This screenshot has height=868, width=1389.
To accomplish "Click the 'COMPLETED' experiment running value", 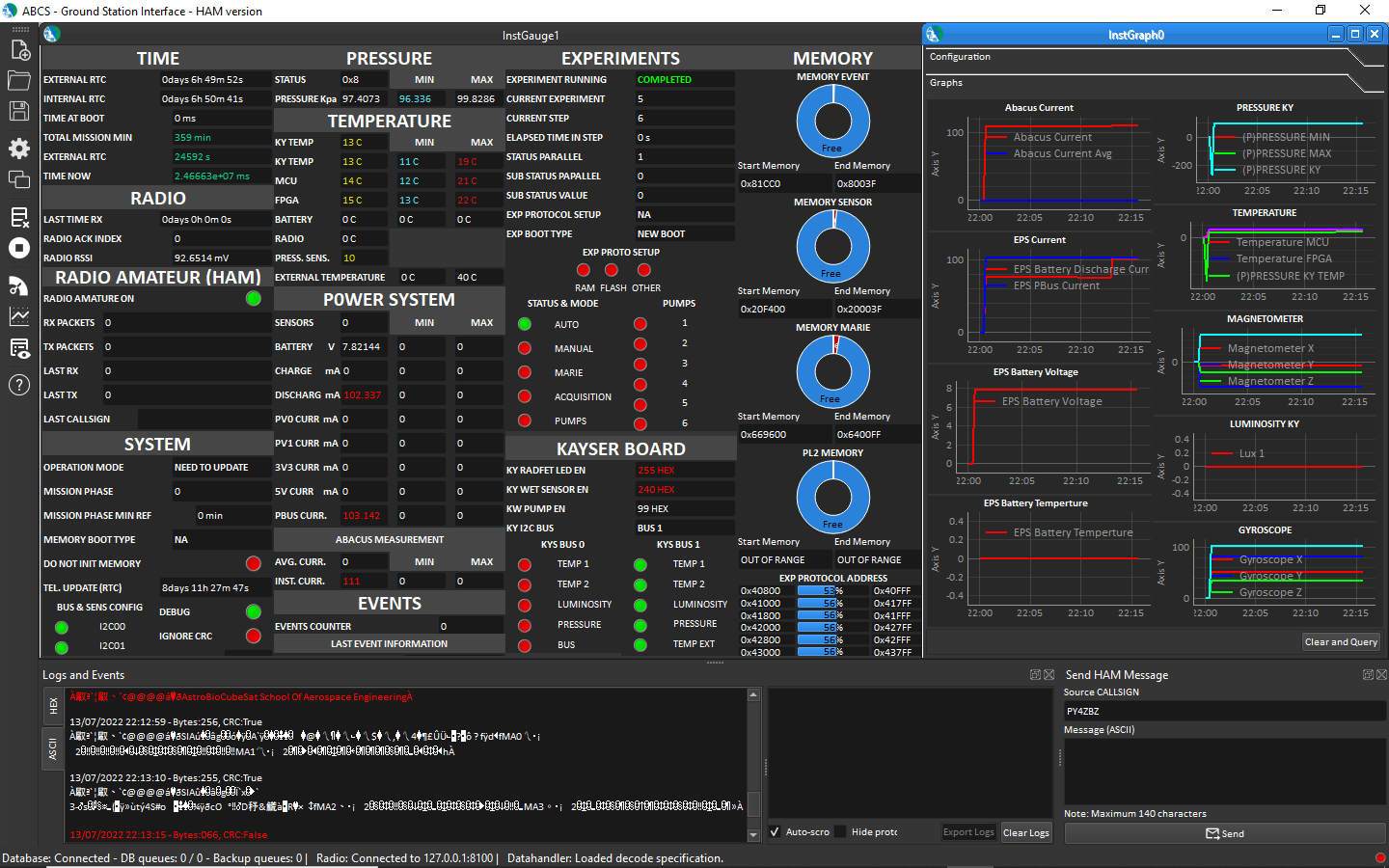I will (x=665, y=80).
